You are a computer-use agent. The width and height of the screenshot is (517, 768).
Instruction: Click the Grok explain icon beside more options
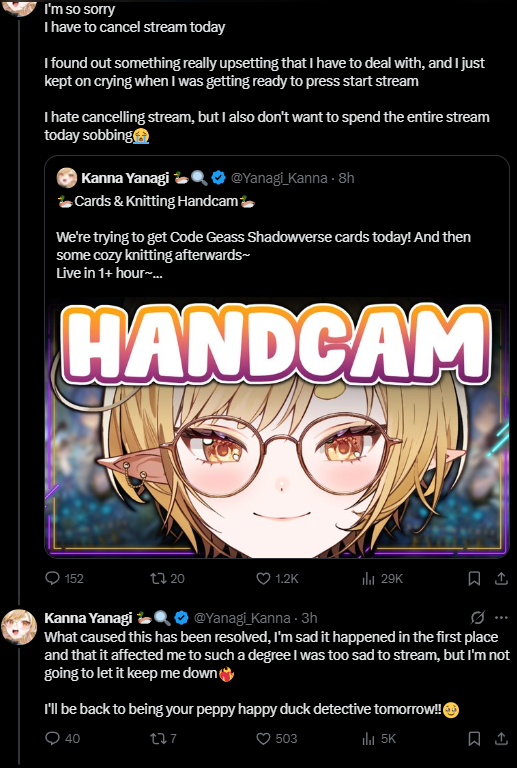click(477, 618)
